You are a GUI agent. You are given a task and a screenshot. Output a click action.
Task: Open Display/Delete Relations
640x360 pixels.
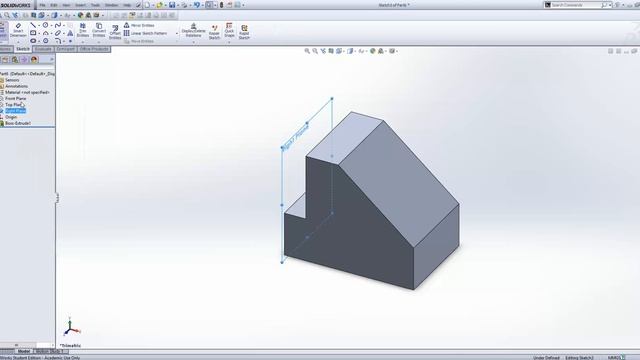(193, 30)
